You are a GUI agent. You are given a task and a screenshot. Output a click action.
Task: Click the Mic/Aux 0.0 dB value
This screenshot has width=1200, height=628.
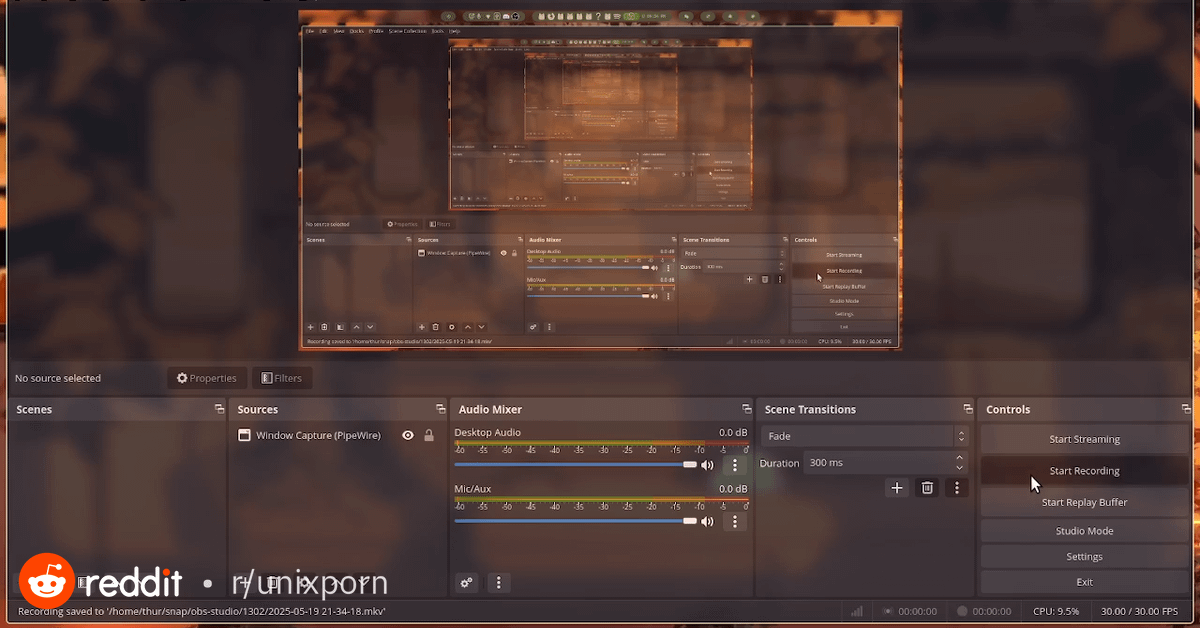click(733, 489)
